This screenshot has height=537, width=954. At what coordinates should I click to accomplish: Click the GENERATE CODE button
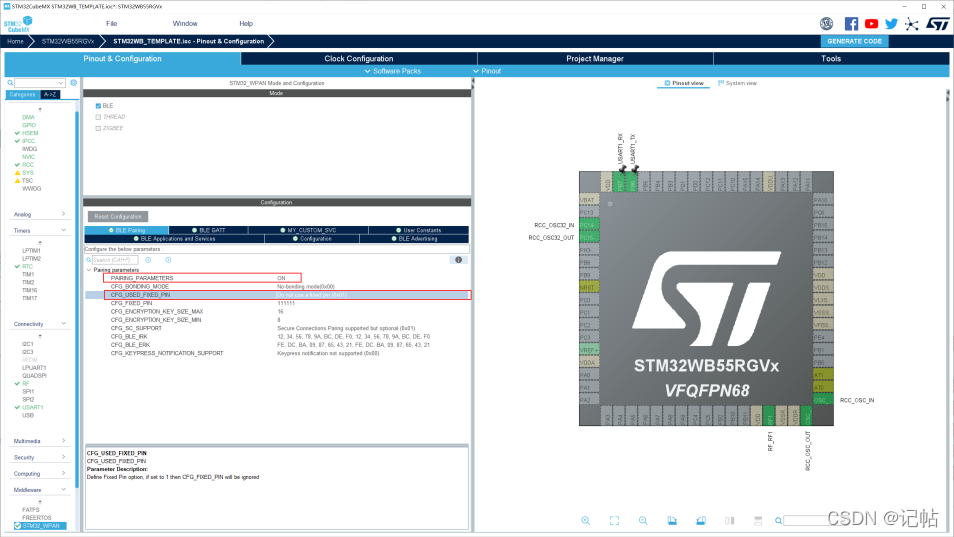tap(854, 41)
